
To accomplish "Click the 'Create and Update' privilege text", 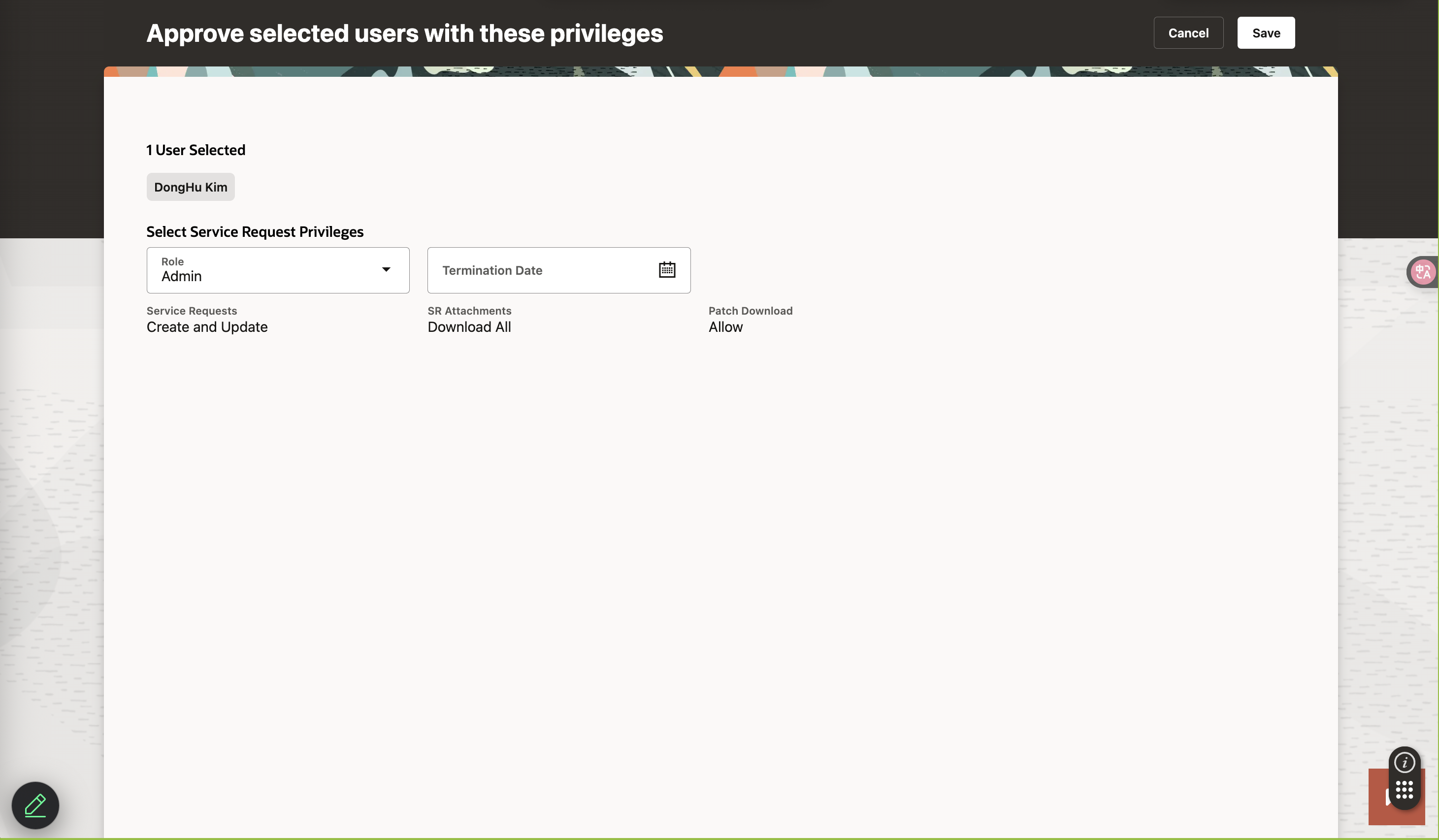I will pos(207,326).
